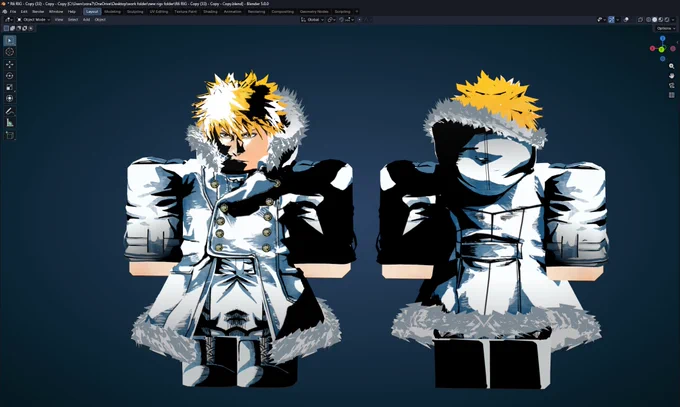Toggle the camera view icon
680x407 pixels.
[x=671, y=85]
